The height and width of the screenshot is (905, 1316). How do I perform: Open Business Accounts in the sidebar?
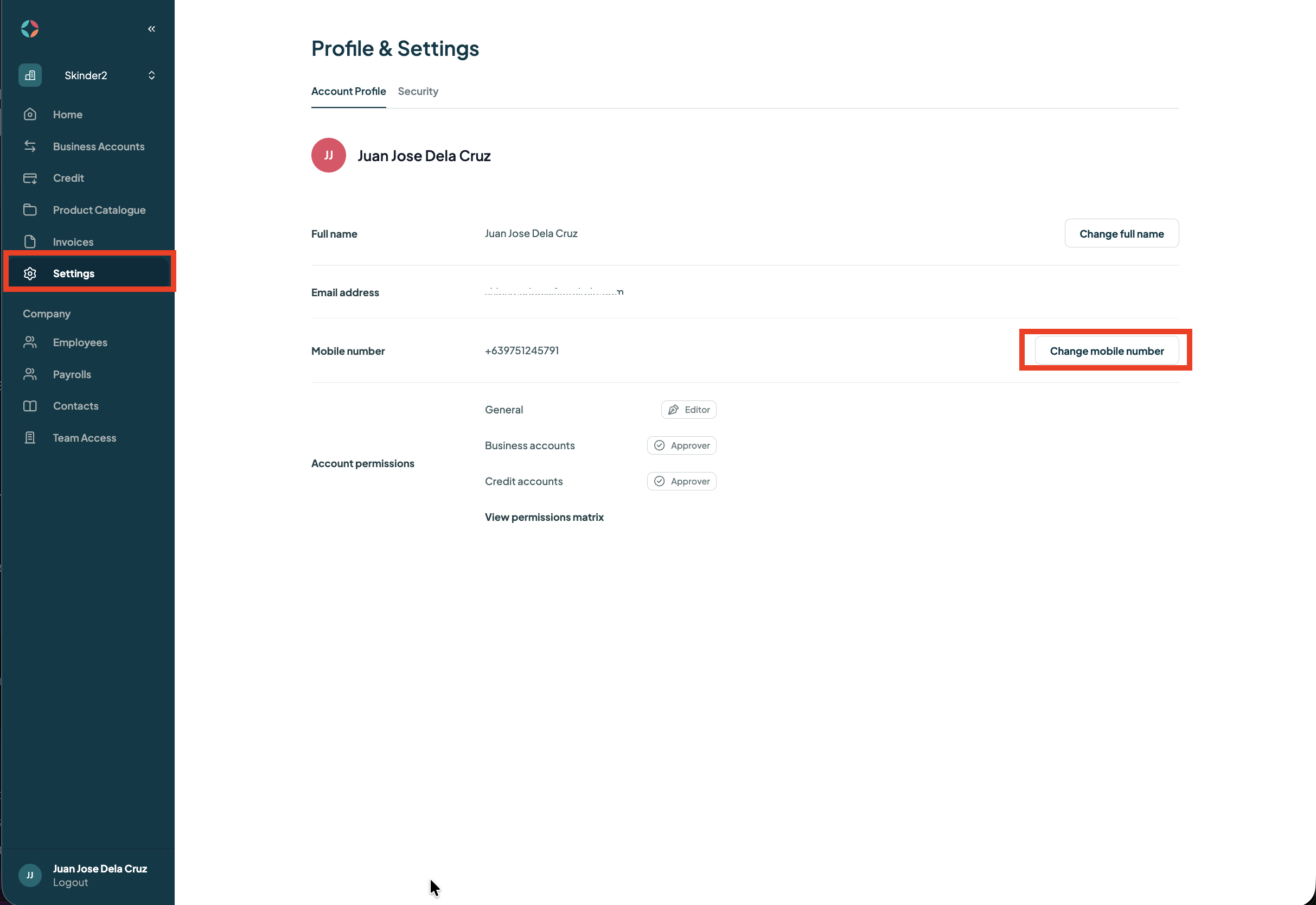tap(88, 146)
